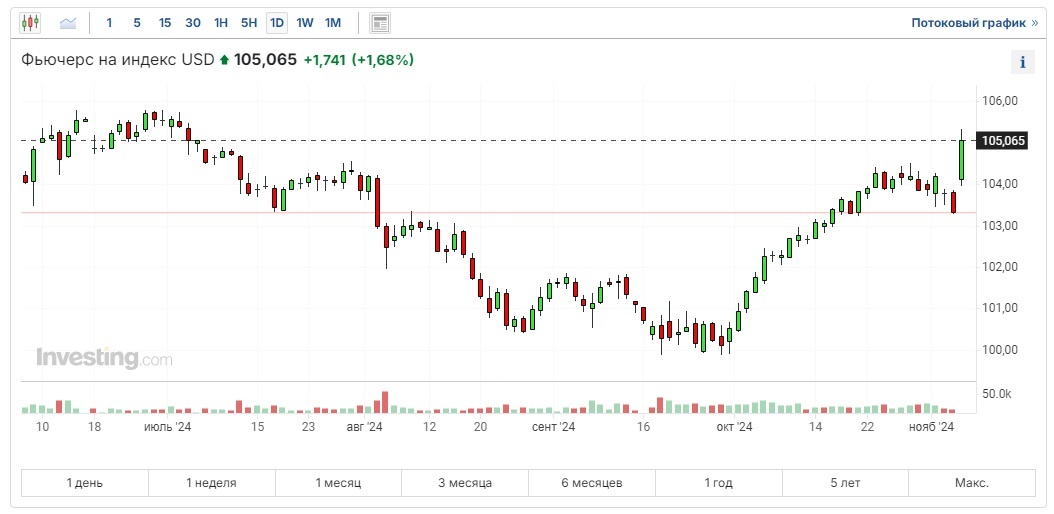Set range to 1 неделя
Screen dimensions: 1054x514
[x=212, y=483]
